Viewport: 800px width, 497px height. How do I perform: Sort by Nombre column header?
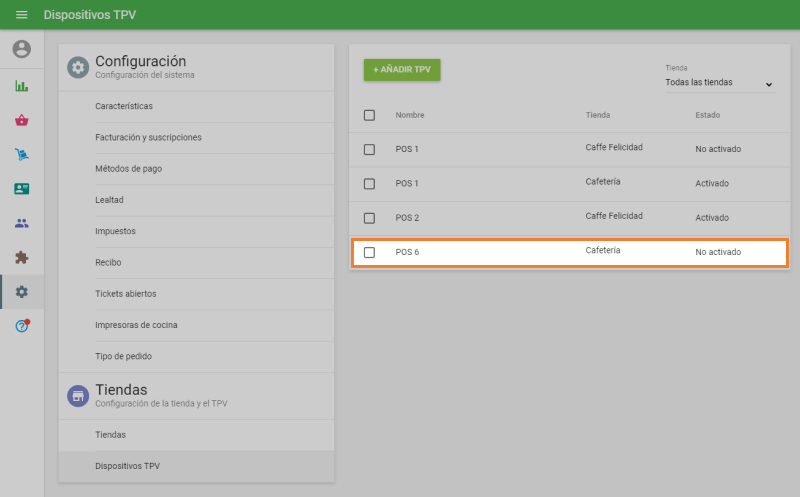point(410,115)
